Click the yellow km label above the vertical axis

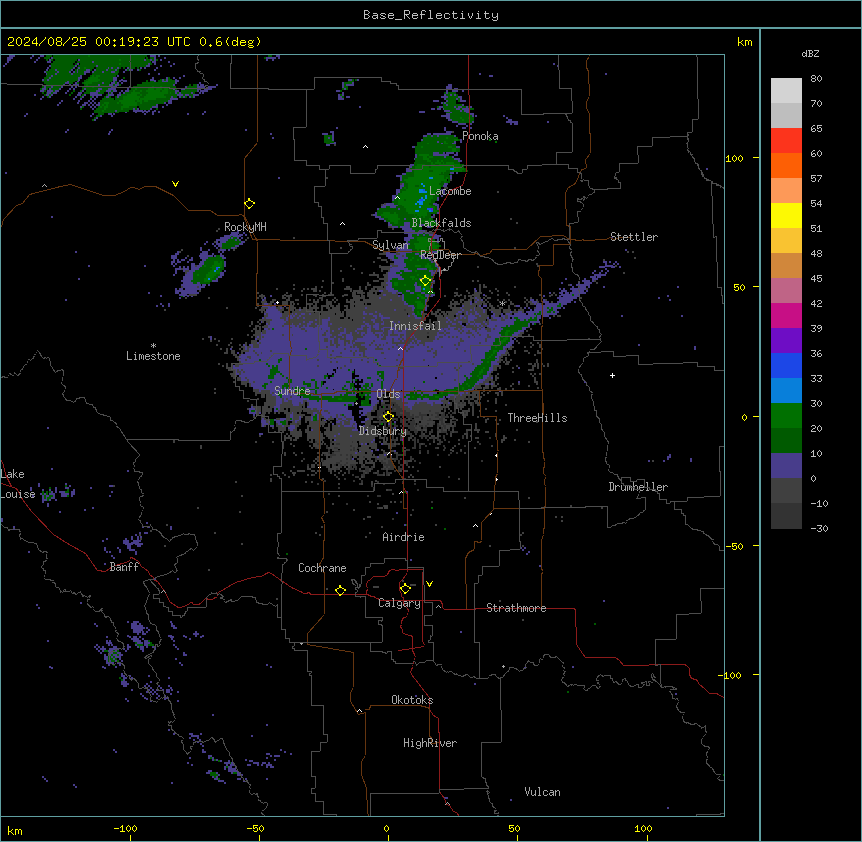pos(744,42)
